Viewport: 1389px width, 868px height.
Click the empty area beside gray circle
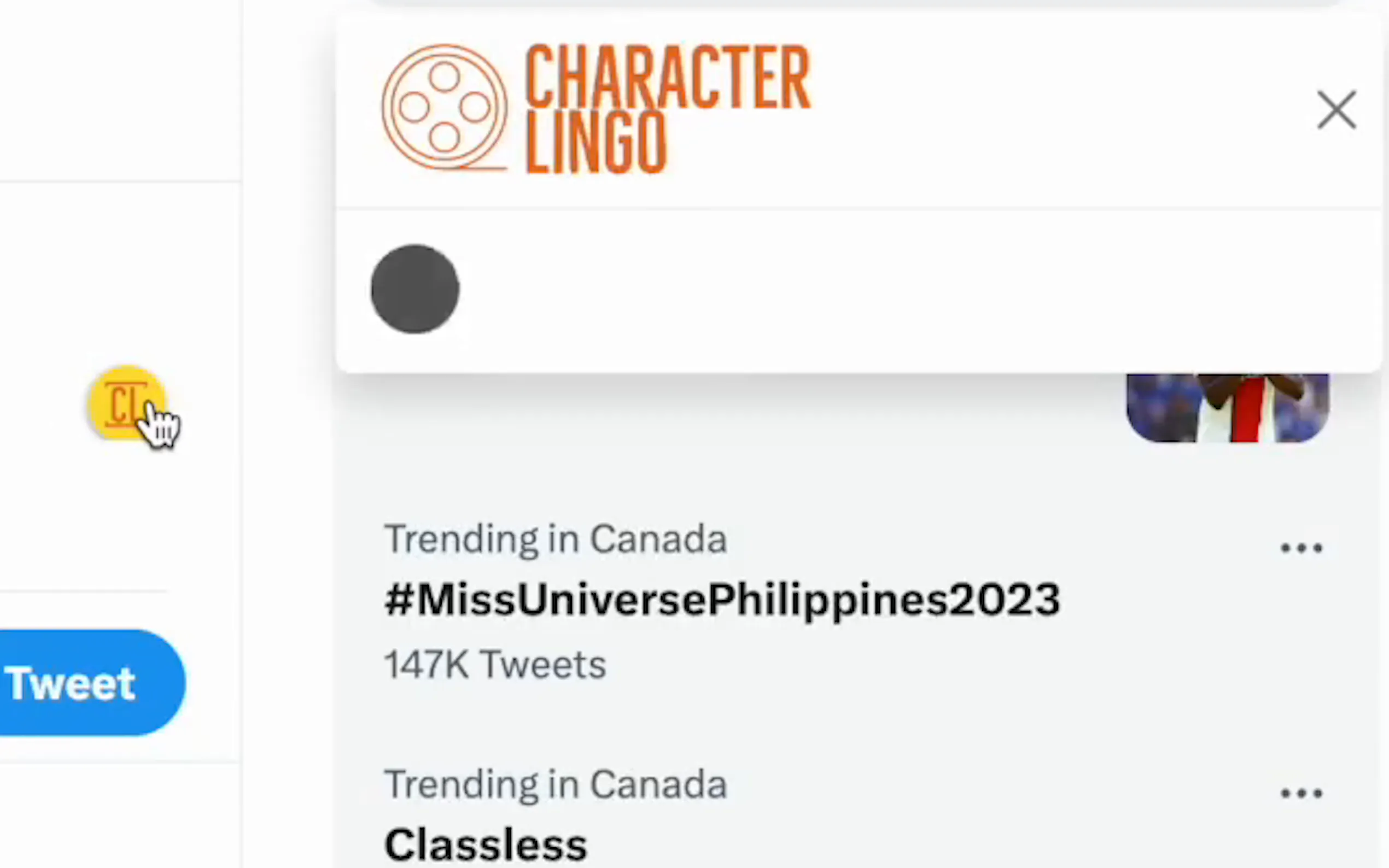pos(861,290)
